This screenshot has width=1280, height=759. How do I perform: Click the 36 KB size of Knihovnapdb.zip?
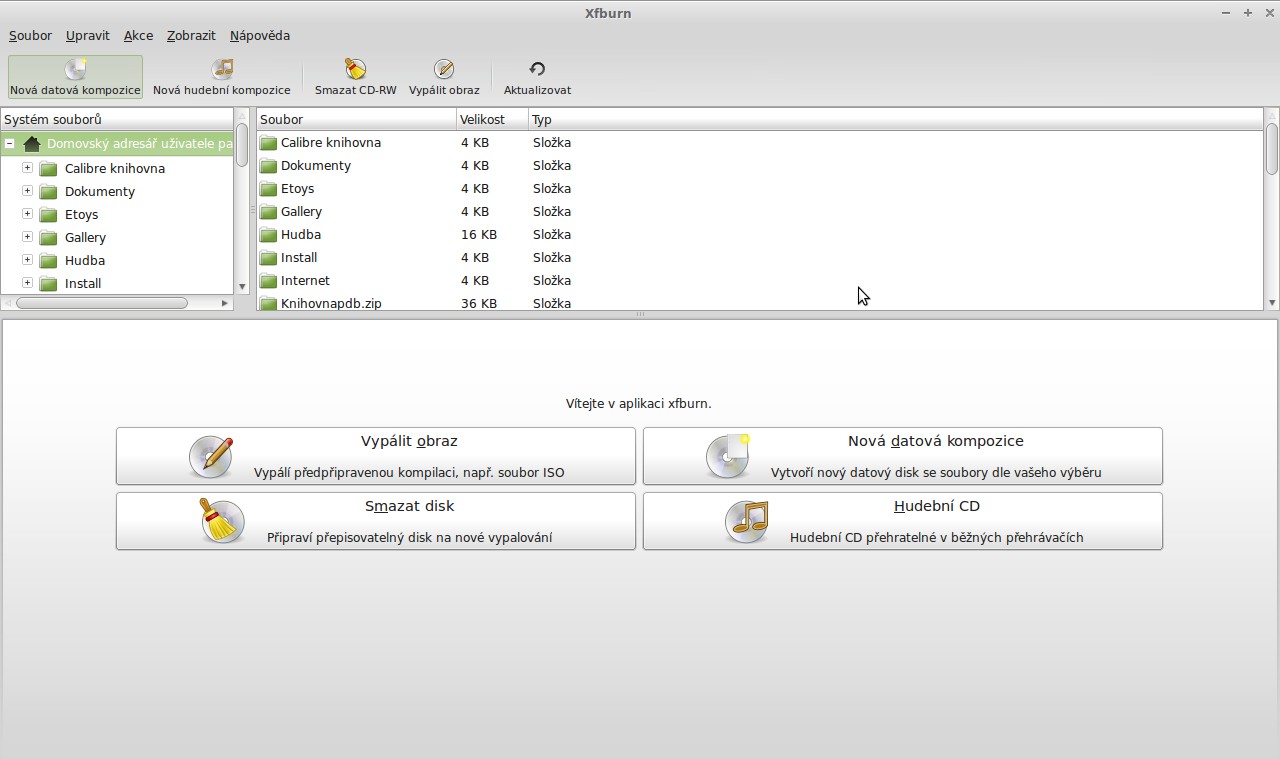point(479,303)
